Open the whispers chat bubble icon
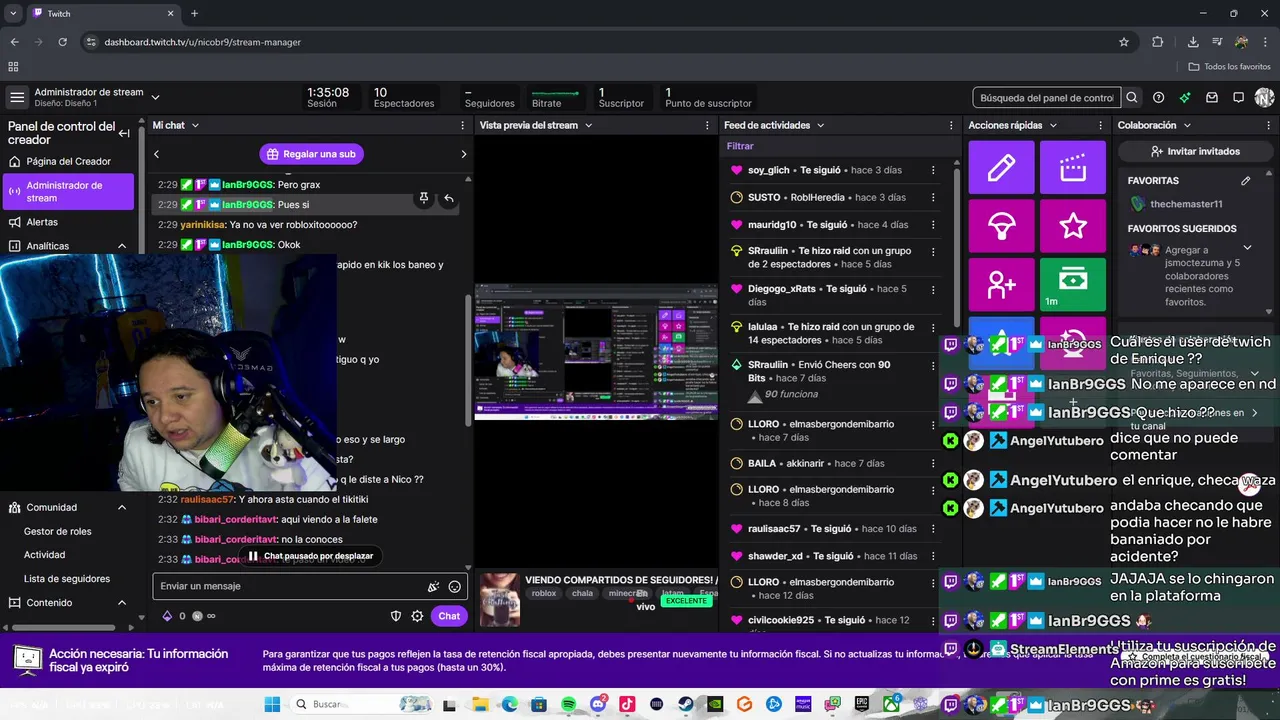Viewport: 1280px width, 720px height. point(1238,97)
